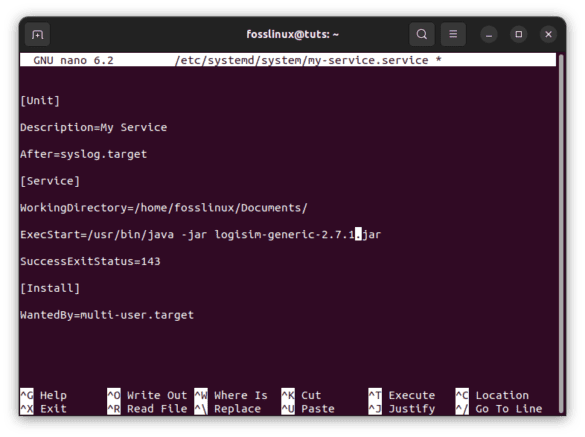Click the ^T Execute shortcut

(402, 395)
